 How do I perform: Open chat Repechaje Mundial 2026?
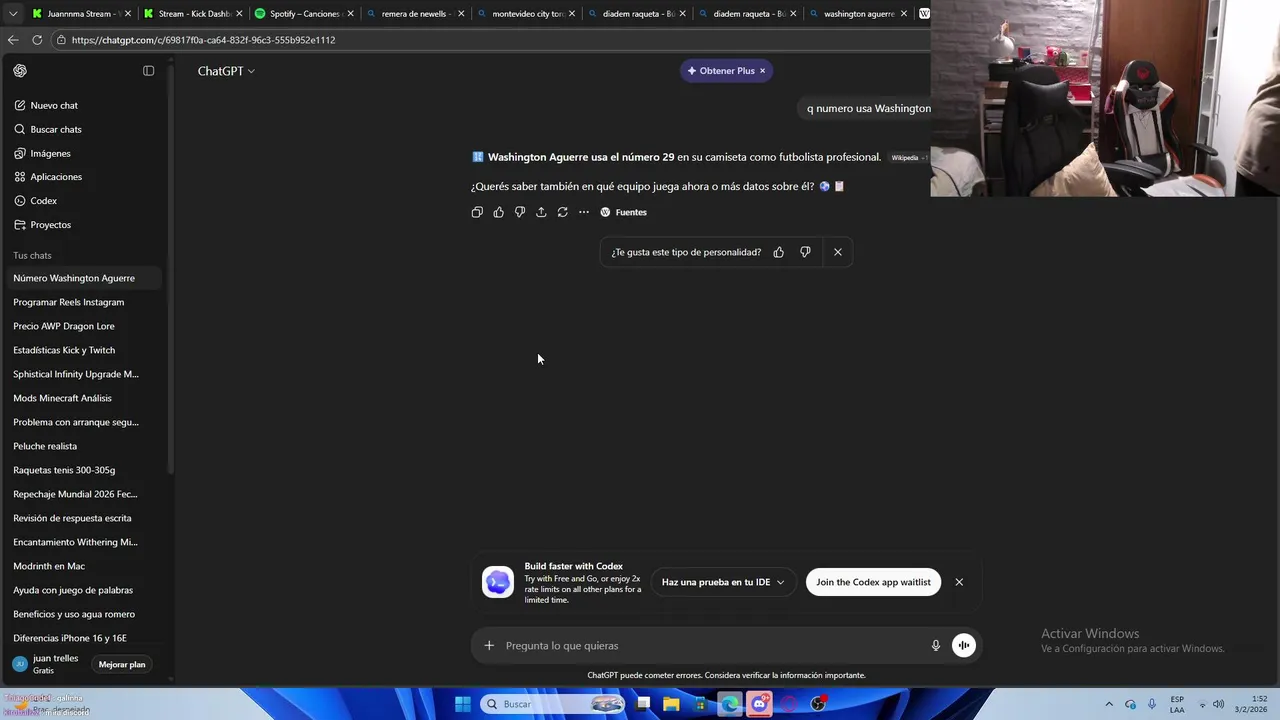click(x=82, y=494)
